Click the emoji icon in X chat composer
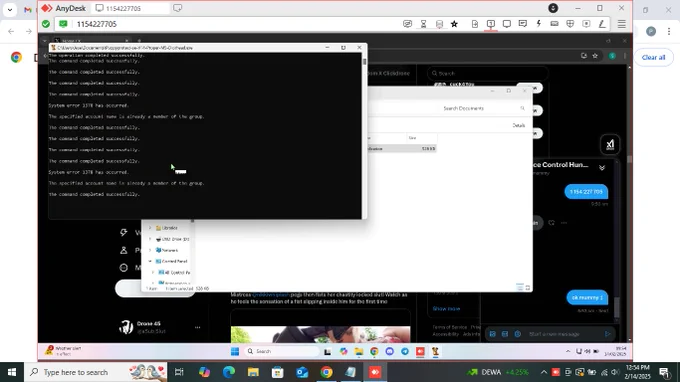680x382 pixels. pyautogui.click(x=517, y=334)
